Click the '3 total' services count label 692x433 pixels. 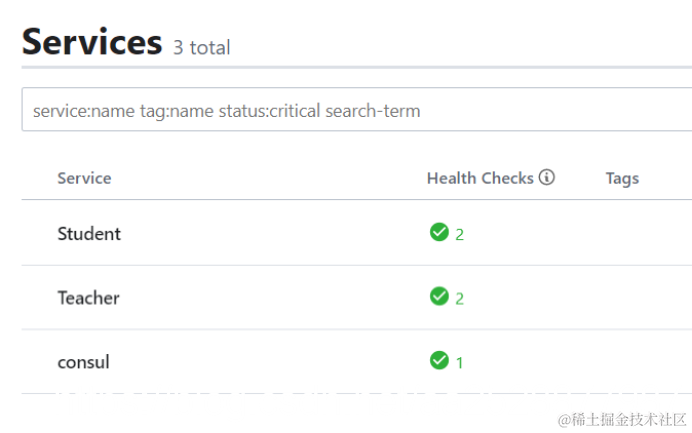click(201, 47)
